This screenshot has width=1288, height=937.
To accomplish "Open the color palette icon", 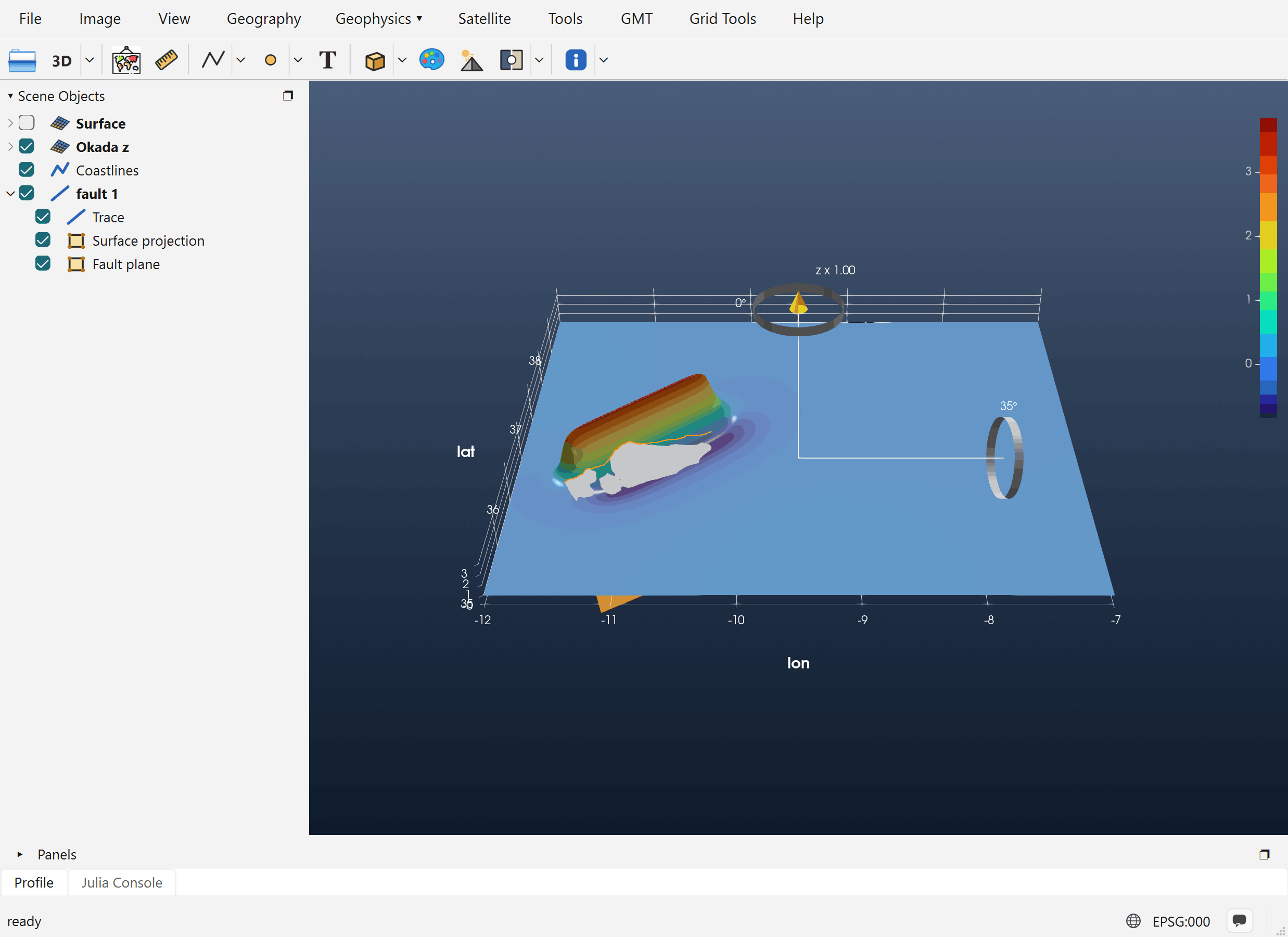I will coord(431,60).
